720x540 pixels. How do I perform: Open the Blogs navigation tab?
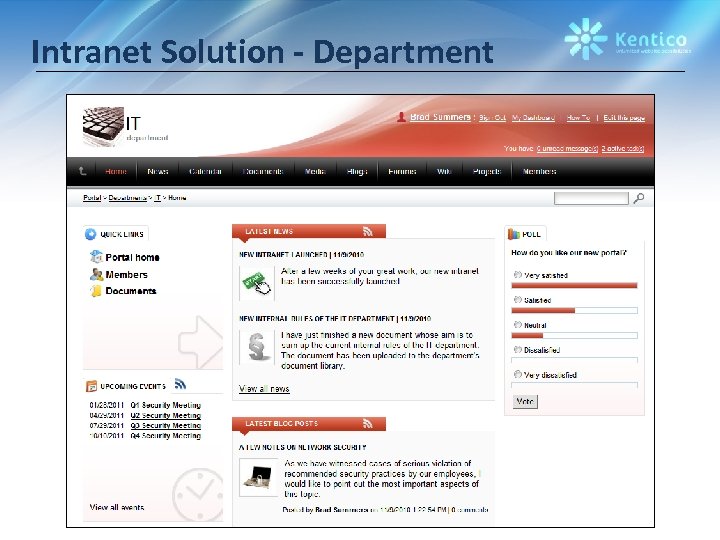pos(357,171)
